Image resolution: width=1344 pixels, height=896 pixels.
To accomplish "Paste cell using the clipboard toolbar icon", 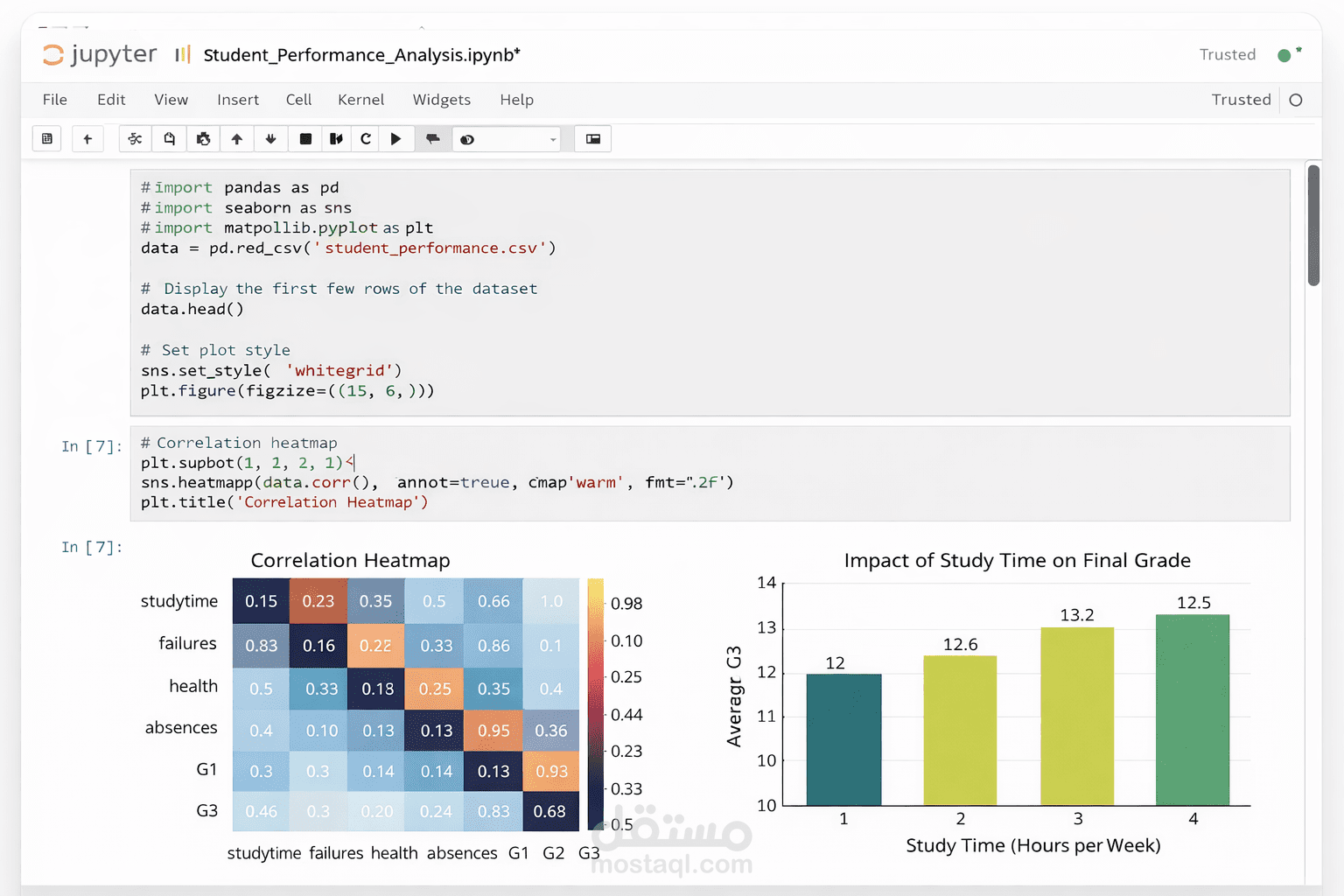I will tap(203, 138).
